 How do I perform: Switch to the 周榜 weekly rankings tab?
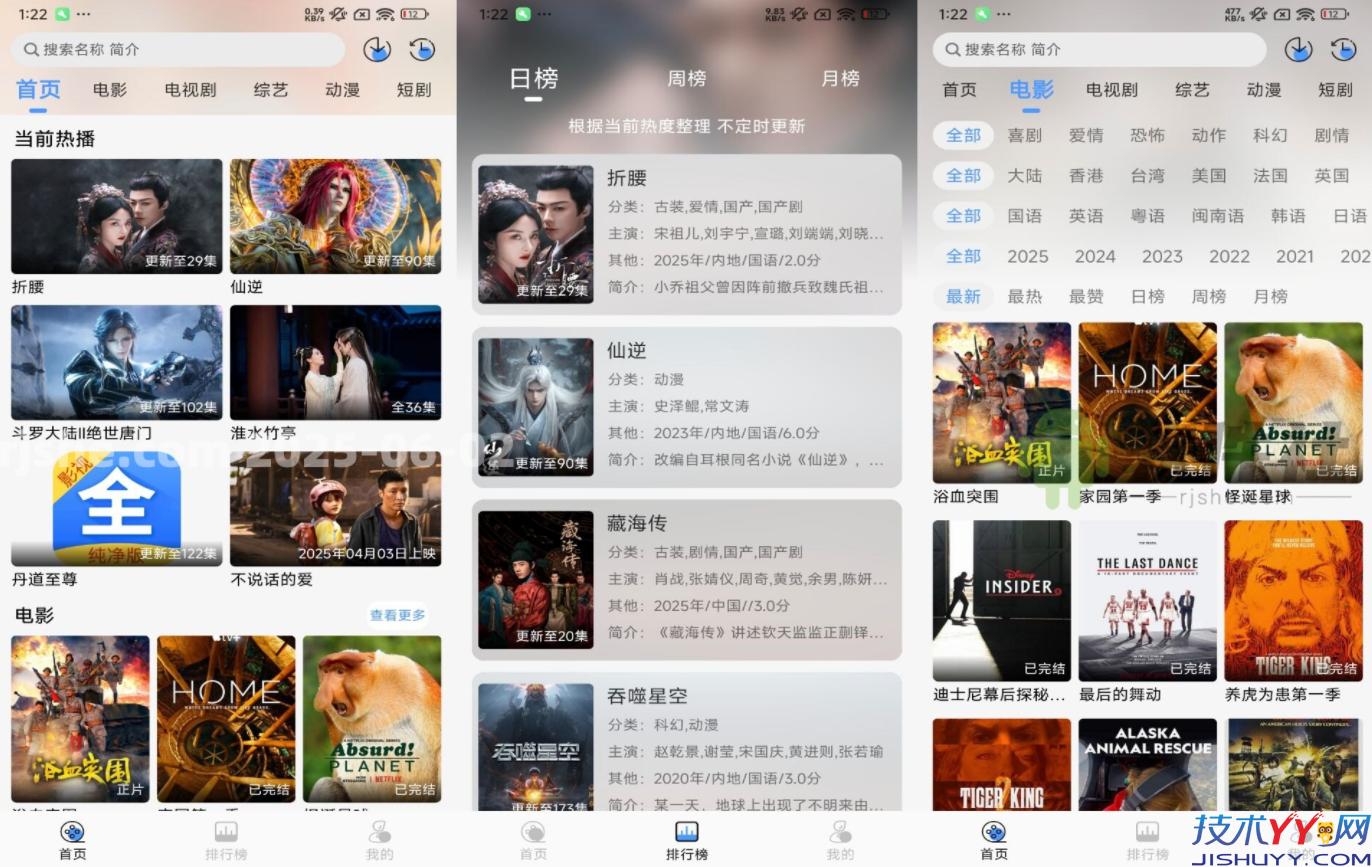[x=685, y=79]
